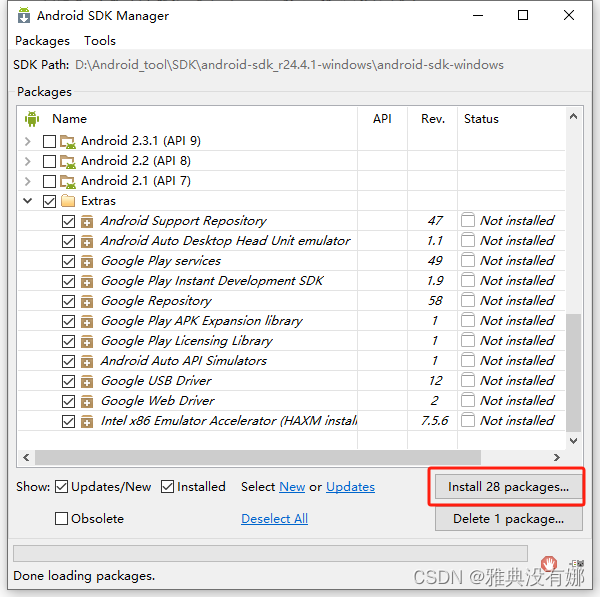Screen dimensions: 600x597
Task: Click the Android robot icon in Name header
Action: tap(32, 119)
